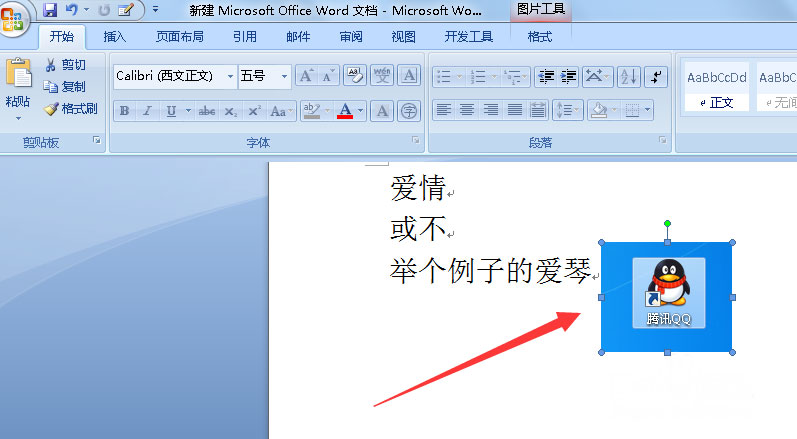Toggle character shading icon
Screen dimensions: 797x439
(x=382, y=111)
